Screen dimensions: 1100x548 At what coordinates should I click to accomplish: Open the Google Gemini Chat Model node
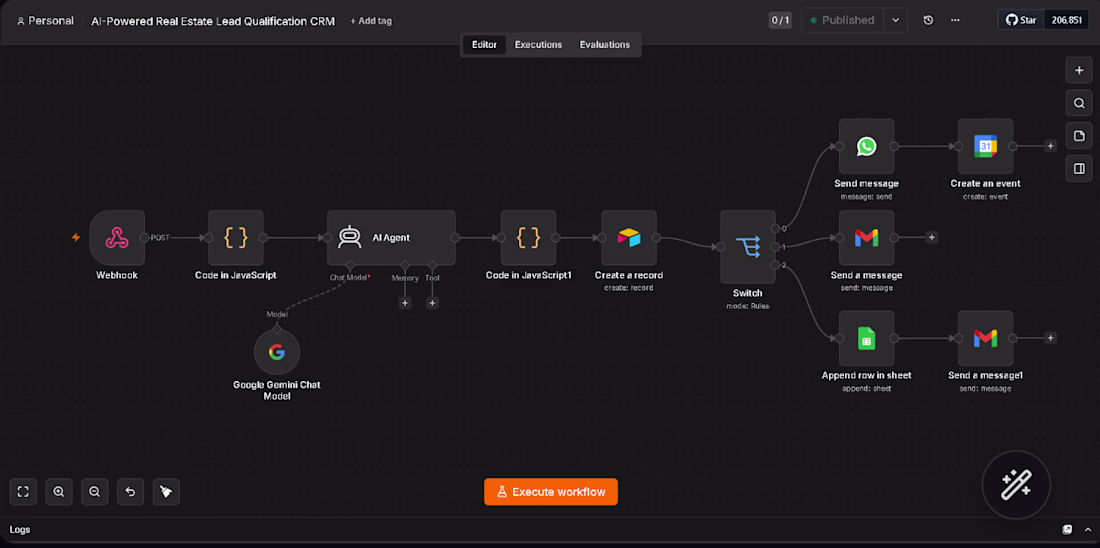pos(276,352)
